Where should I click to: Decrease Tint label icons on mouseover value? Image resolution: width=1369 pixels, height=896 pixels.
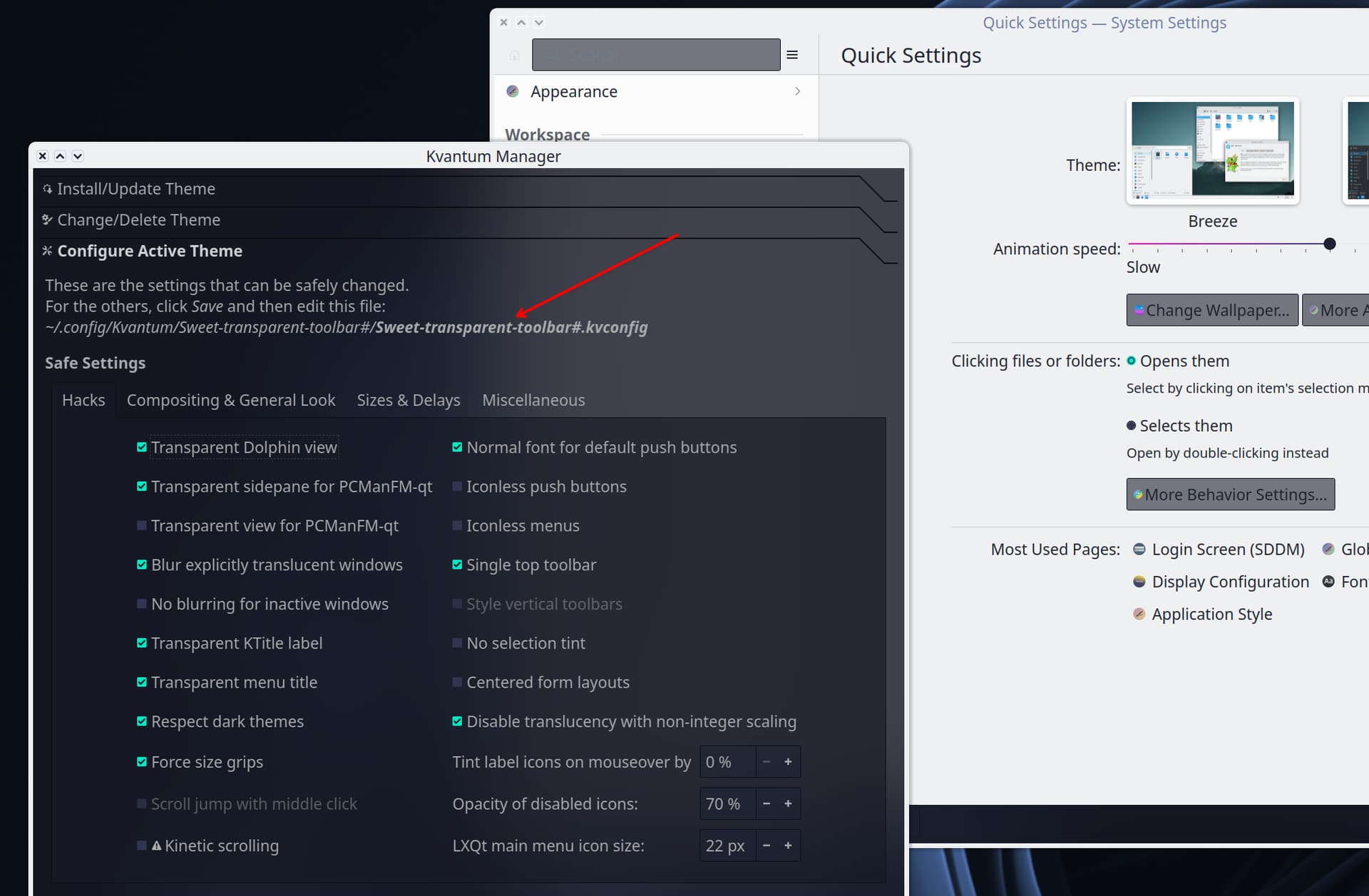point(766,762)
